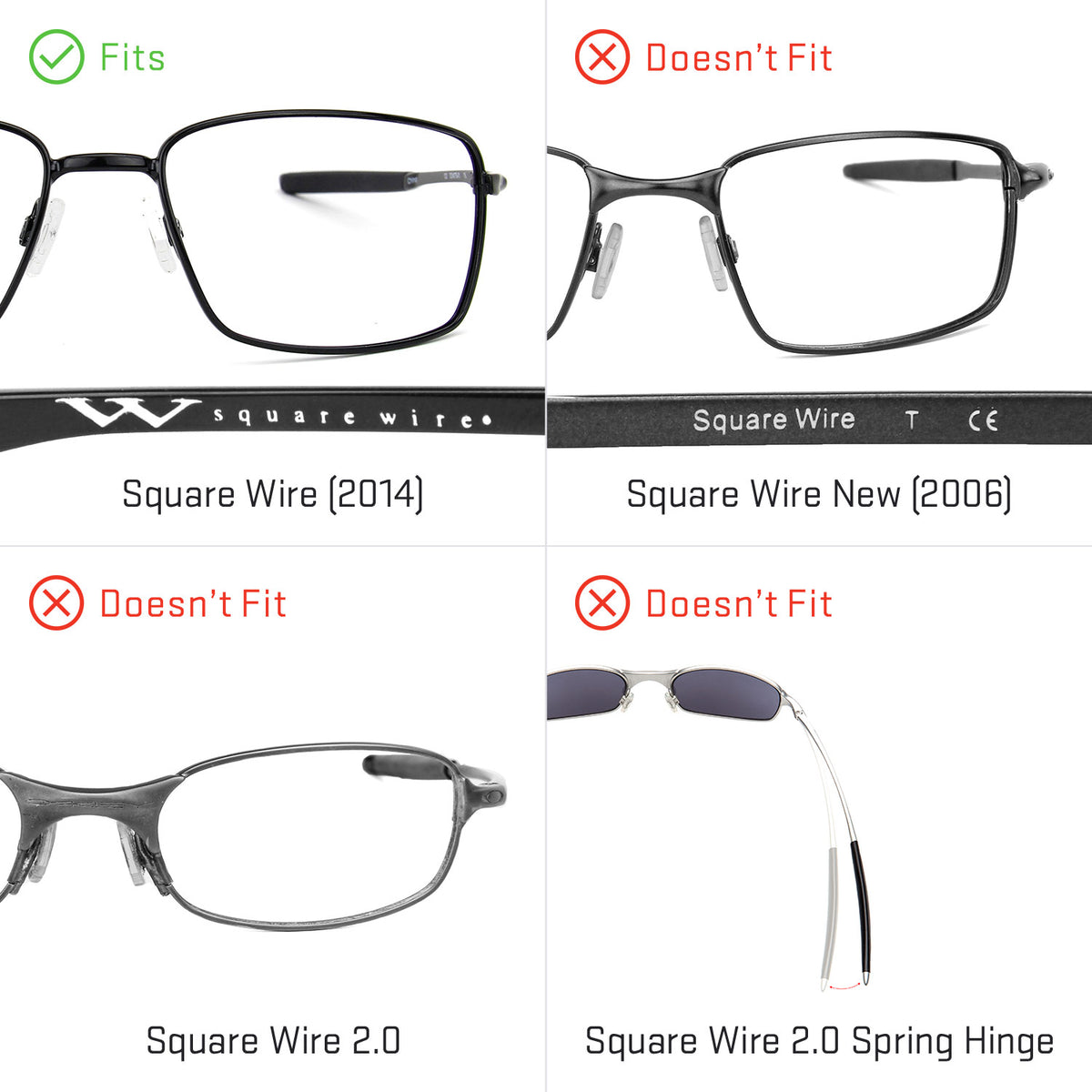Click the Square Wire 2.0 caption
The width and height of the screenshot is (1092, 1092).
click(x=273, y=1040)
